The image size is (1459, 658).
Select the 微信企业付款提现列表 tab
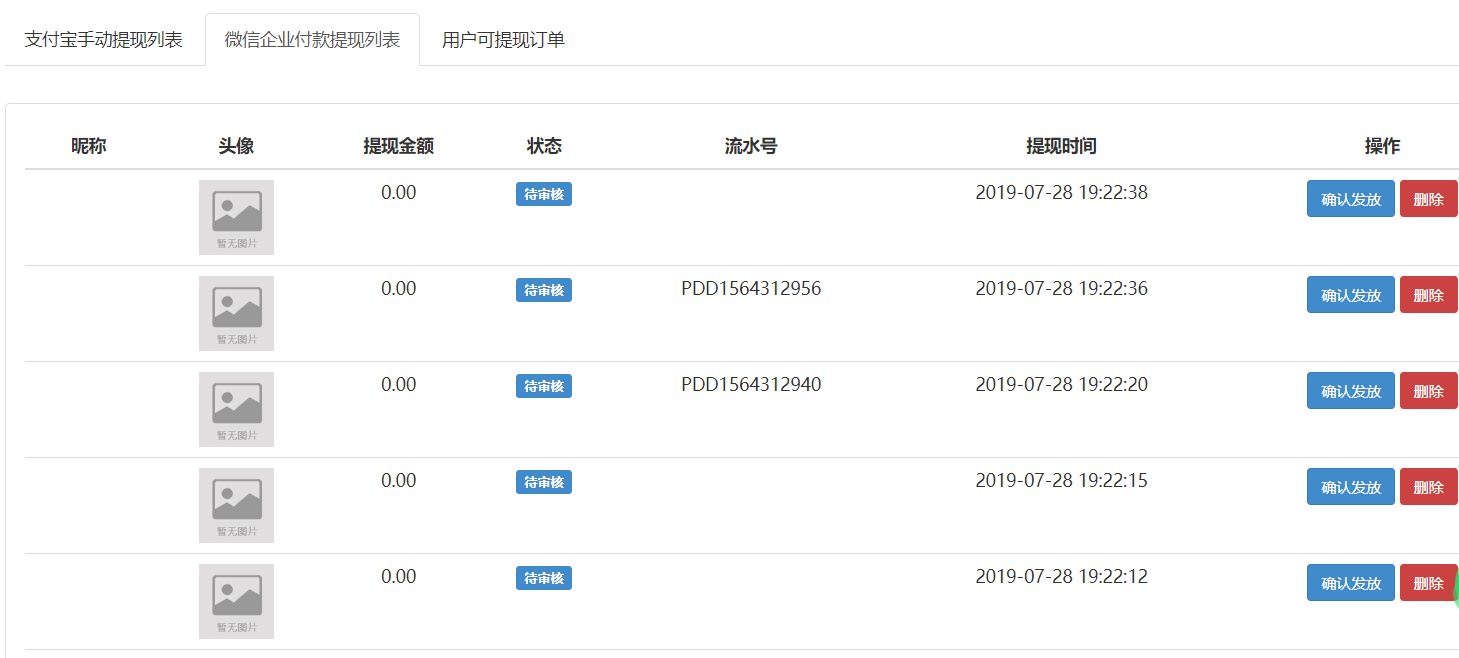[312, 40]
